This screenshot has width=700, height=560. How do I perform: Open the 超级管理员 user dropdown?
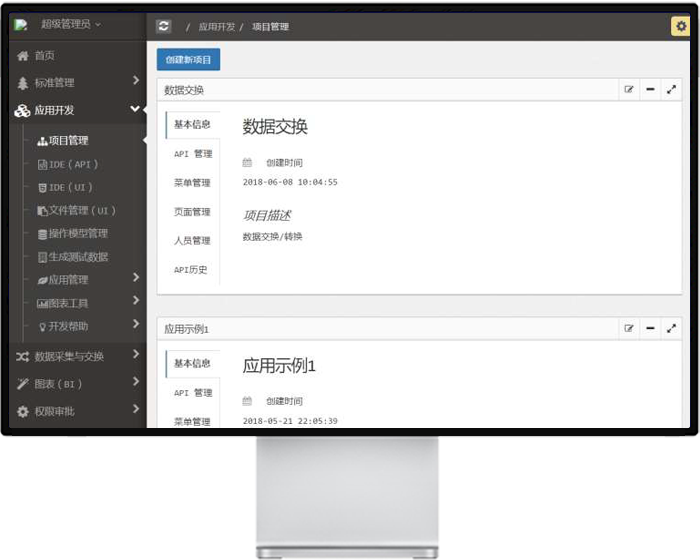pos(70,24)
